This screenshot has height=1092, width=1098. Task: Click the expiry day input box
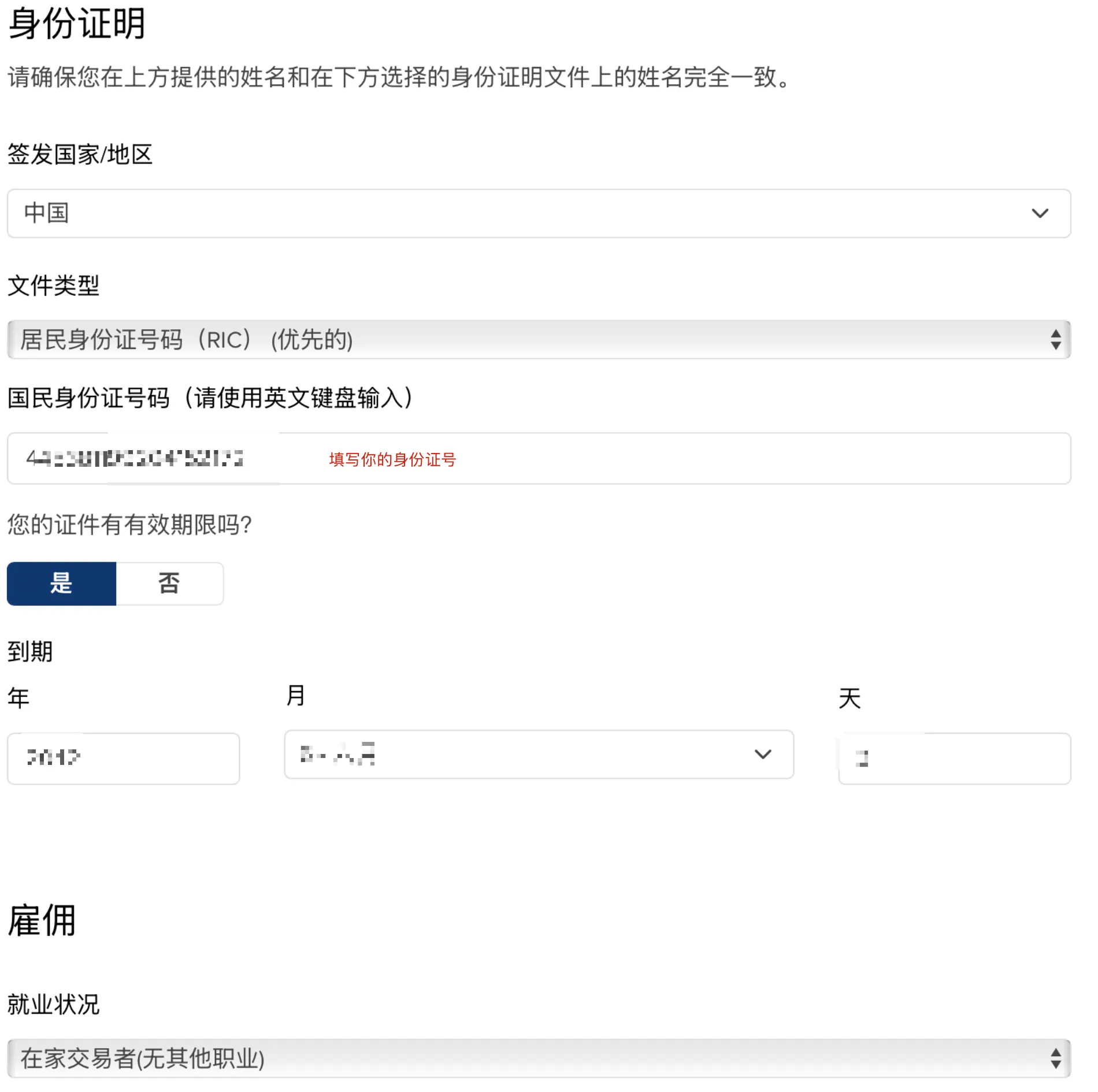954,759
